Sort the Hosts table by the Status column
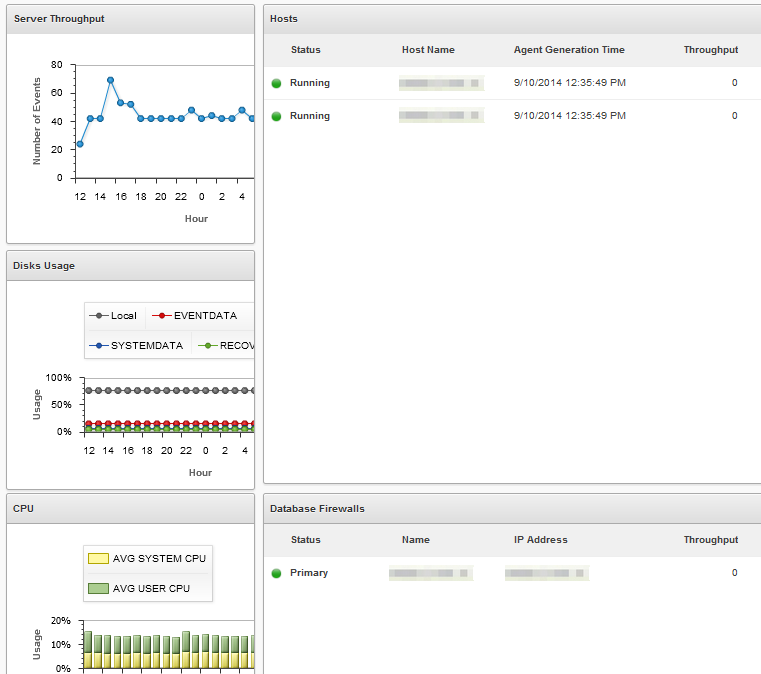The width and height of the screenshot is (761, 674). tap(306, 49)
